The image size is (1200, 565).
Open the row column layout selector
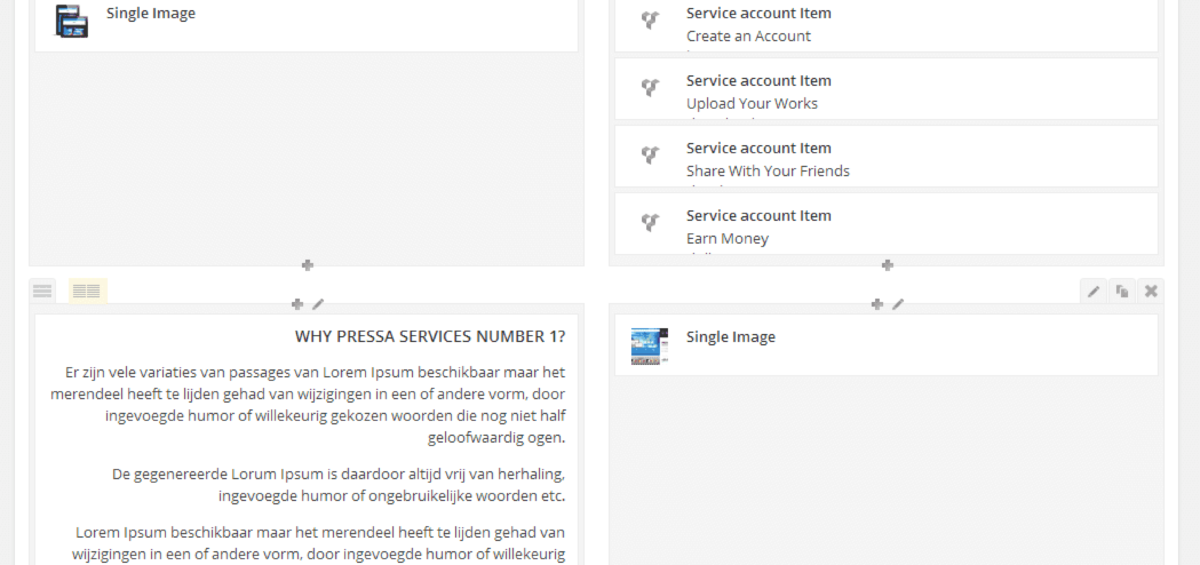point(87,291)
